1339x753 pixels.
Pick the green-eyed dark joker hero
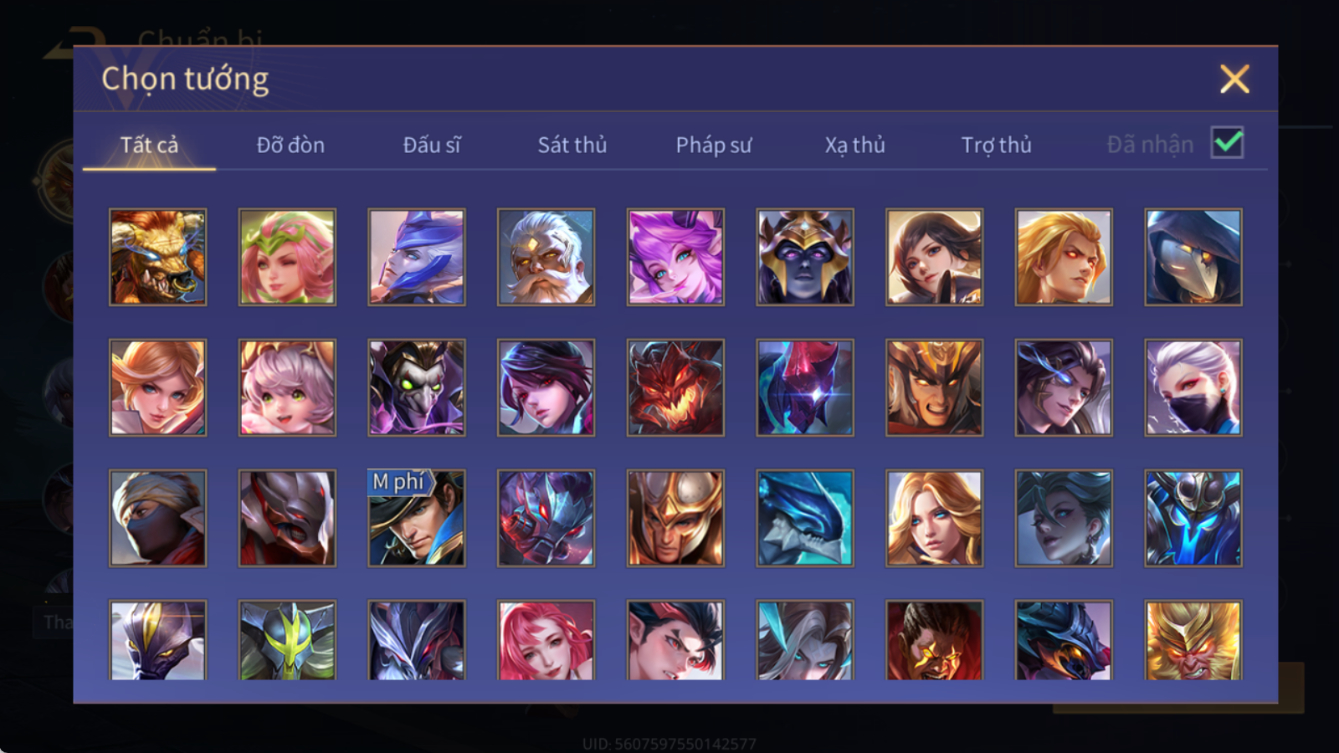coord(416,388)
